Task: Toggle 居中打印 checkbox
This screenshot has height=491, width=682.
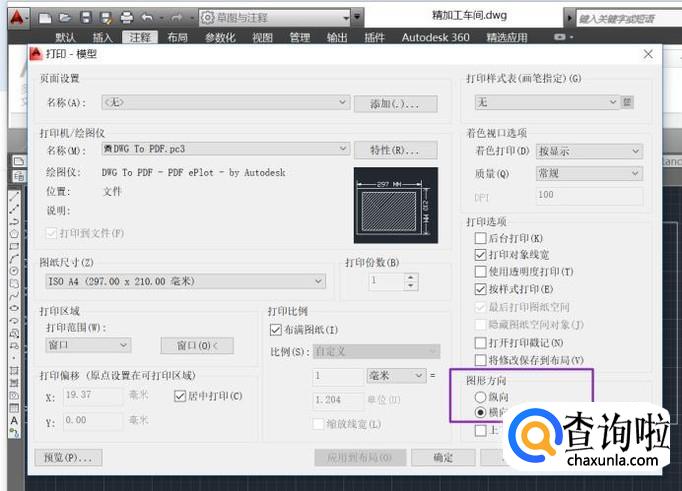Action: pos(180,396)
